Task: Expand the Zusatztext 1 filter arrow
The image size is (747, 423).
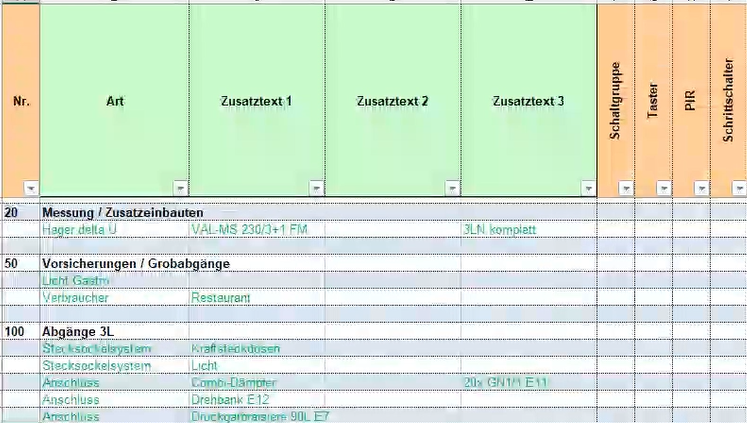Action: pyautogui.click(x=316, y=188)
